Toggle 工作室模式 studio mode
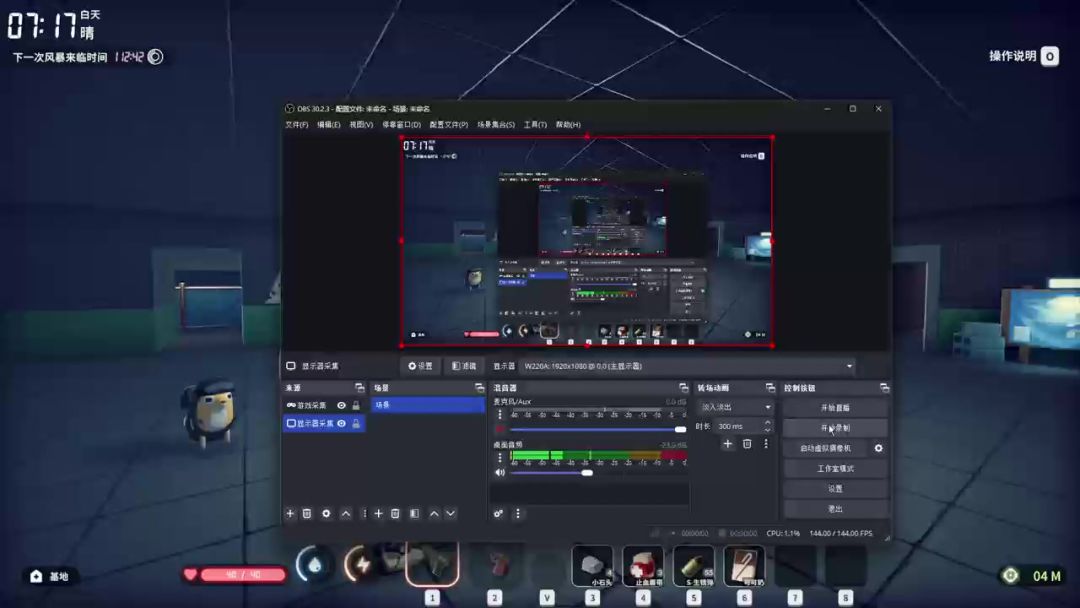Screen dimensions: 1080x608 point(835,468)
